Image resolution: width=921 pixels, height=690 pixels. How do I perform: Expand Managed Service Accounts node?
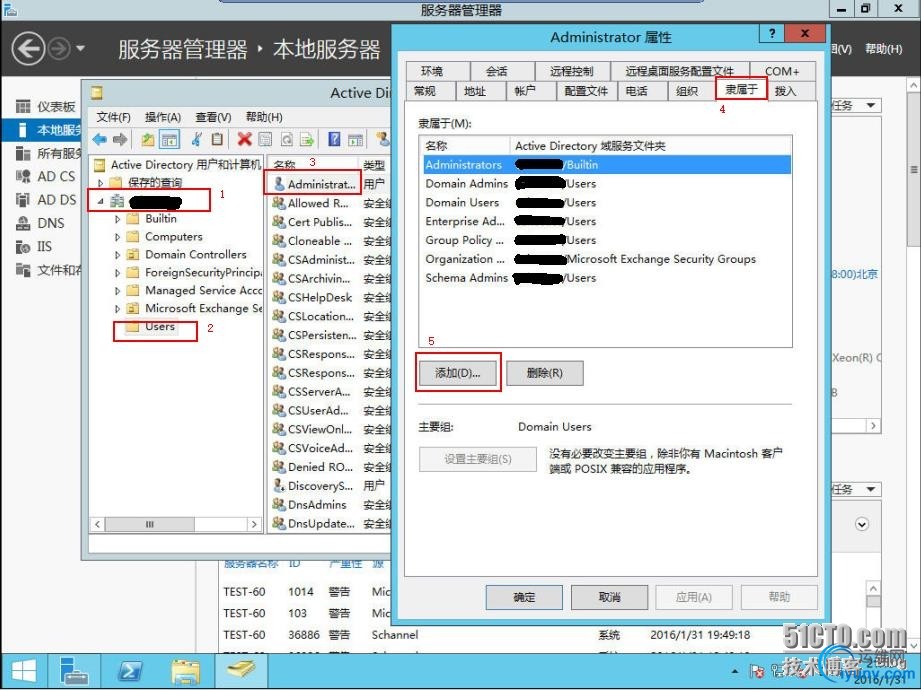(117, 291)
